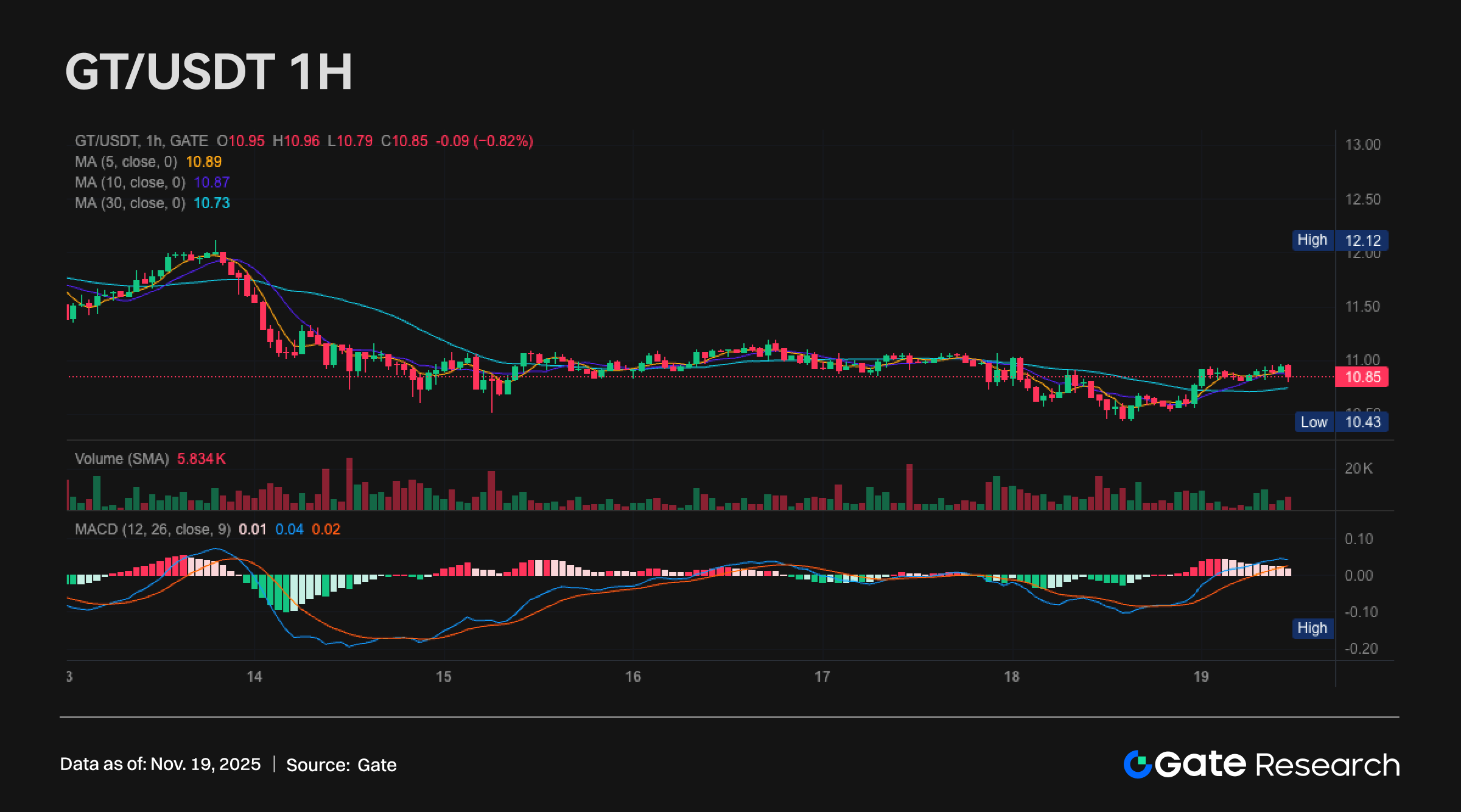This screenshot has height=812, width=1461.
Task: Click the Low 10.43 price label
Action: (1342, 422)
